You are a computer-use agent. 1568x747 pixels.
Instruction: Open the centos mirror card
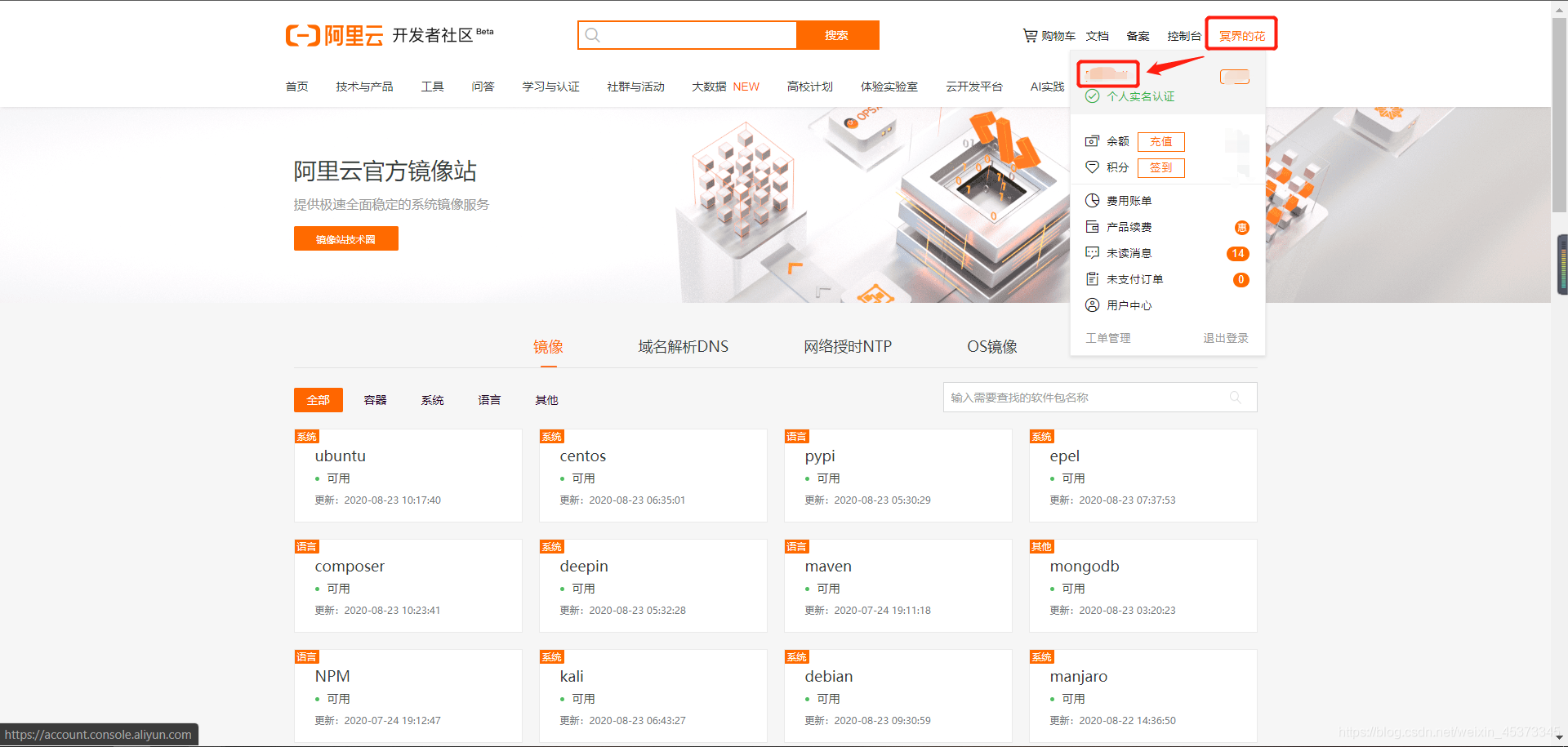(x=653, y=475)
